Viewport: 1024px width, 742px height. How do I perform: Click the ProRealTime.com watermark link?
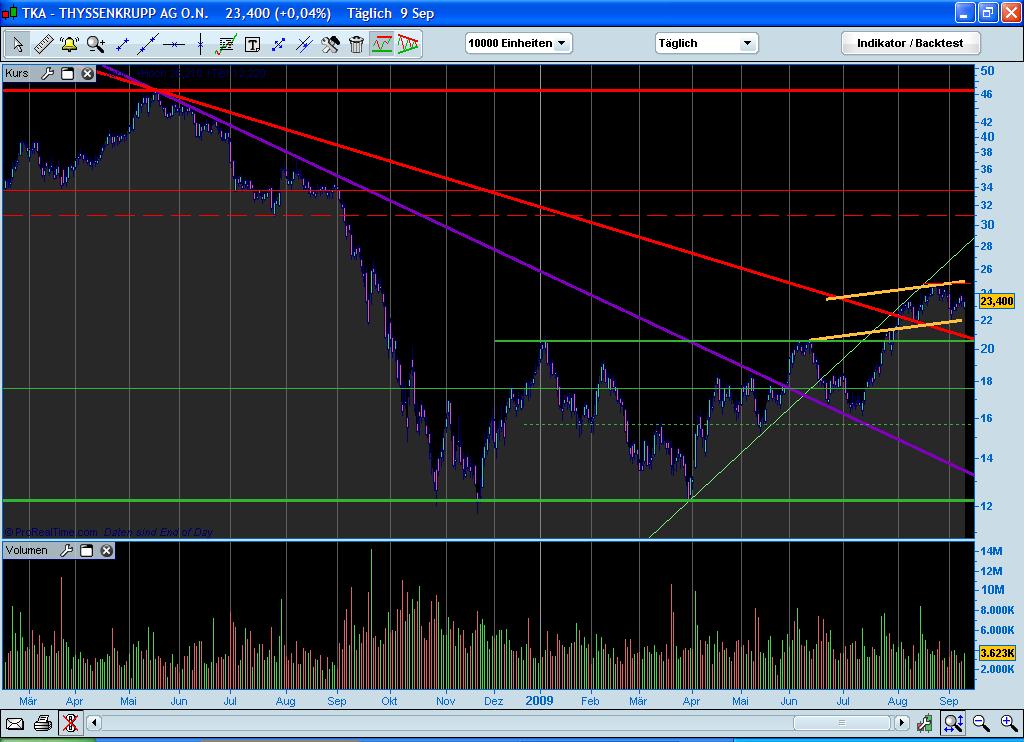52,532
